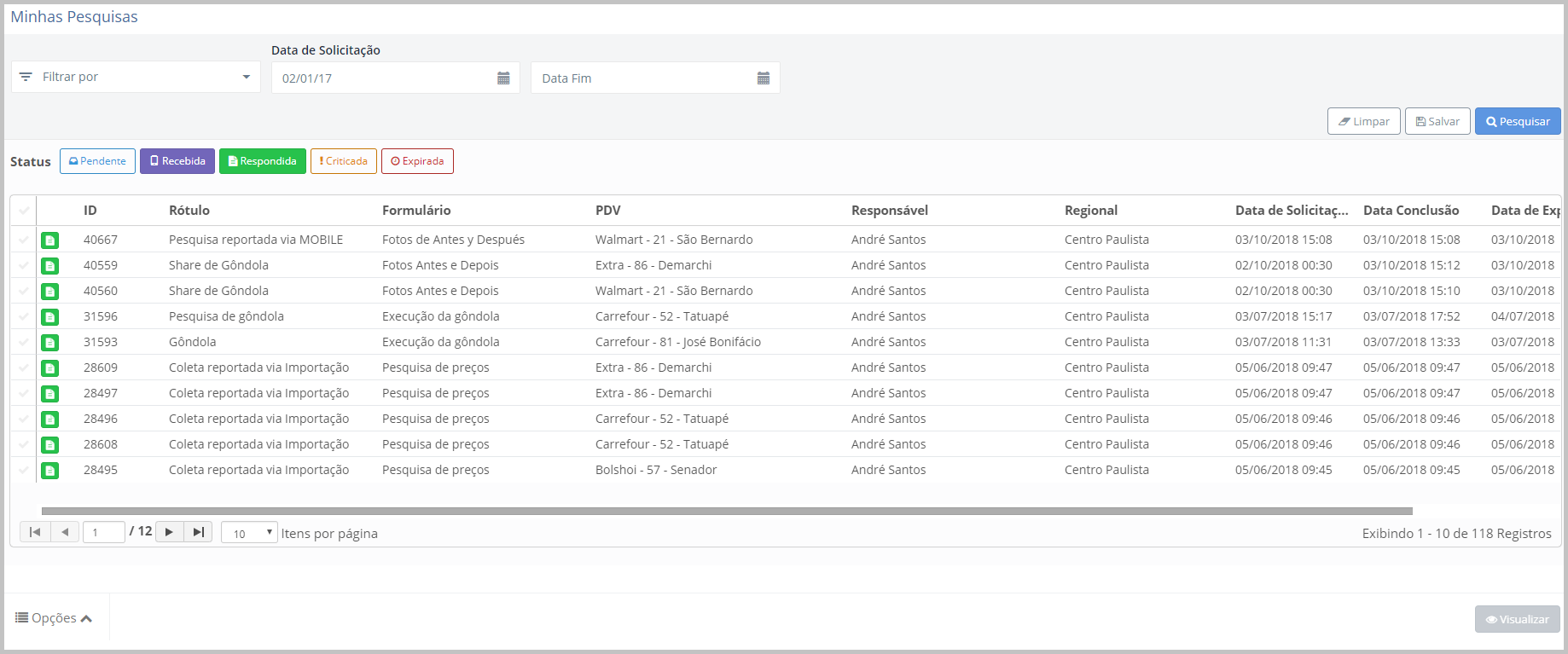This screenshot has width=1568, height=654.
Task: Open the Filtrar por dropdown
Action: pyautogui.click(x=136, y=77)
